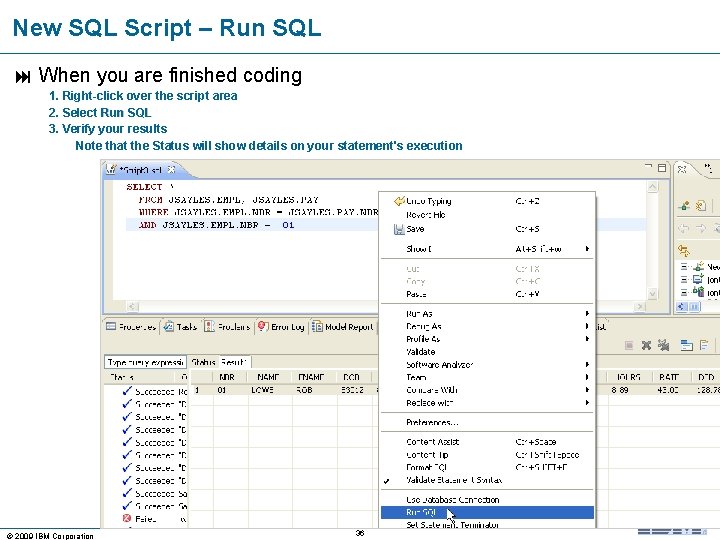The width and height of the screenshot is (720, 540).
Task: Click the new SQL script icon in right panel
Action: pyautogui.click(x=701, y=206)
